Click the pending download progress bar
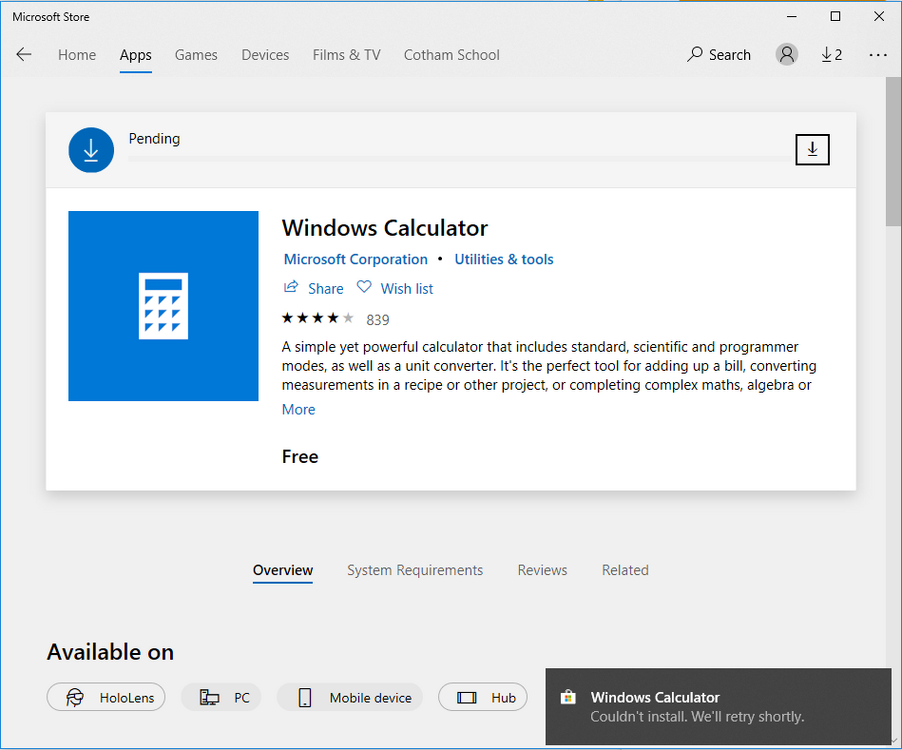This screenshot has width=902, height=750. [x=460, y=159]
